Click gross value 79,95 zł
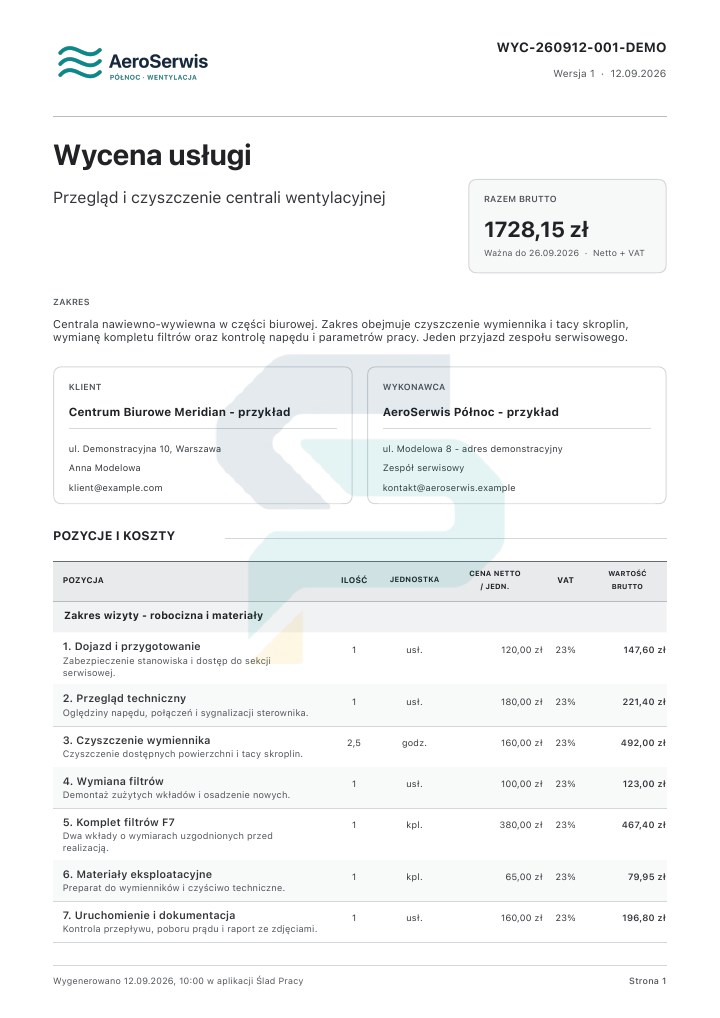 pyautogui.click(x=647, y=876)
